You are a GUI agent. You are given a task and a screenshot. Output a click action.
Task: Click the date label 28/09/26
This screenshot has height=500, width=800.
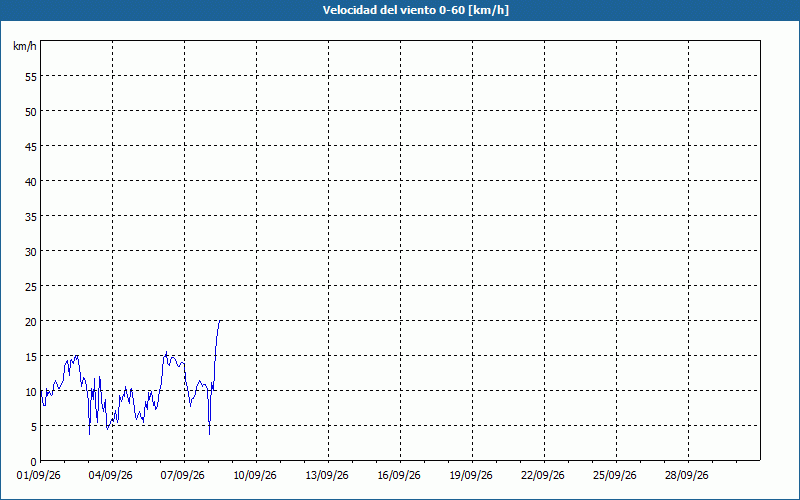pos(687,476)
